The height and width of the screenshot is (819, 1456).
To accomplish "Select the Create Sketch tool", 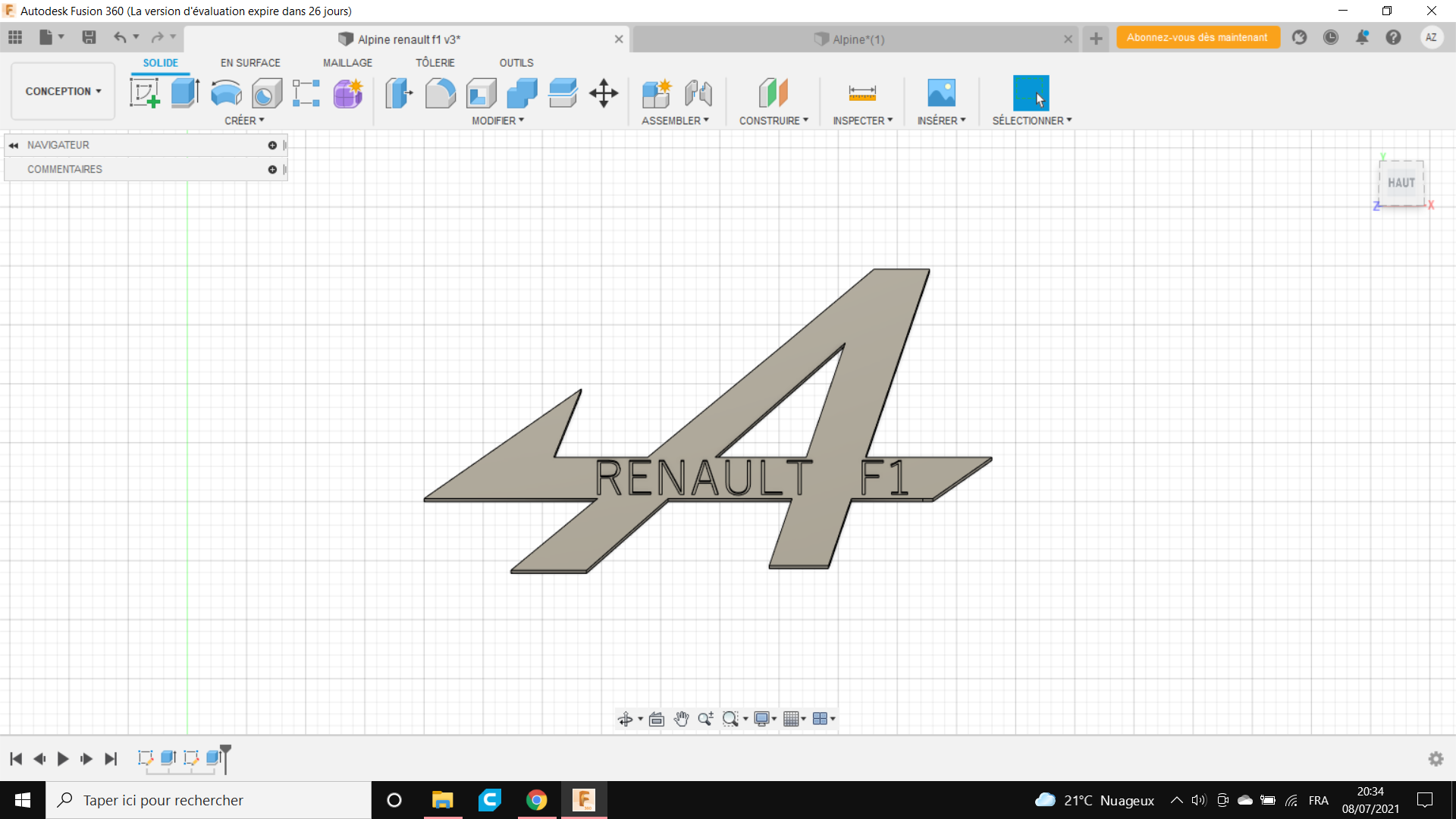I will (x=144, y=93).
